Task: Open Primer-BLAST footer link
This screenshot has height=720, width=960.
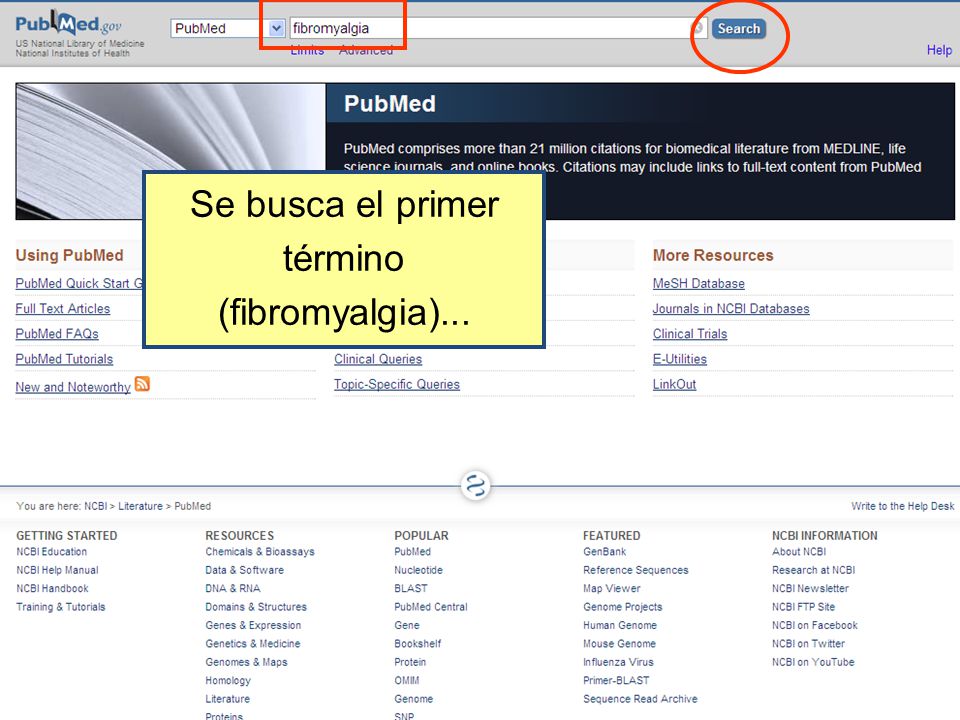Action: tap(616, 680)
